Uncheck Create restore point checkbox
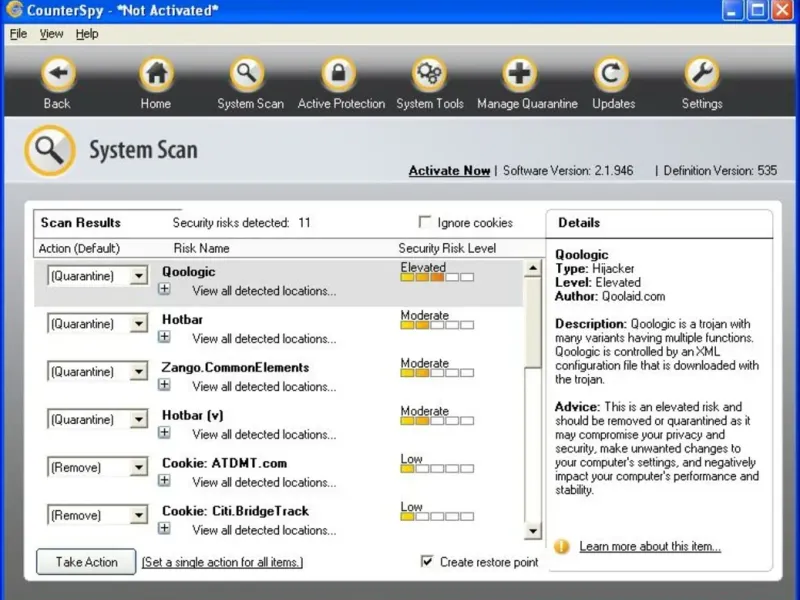Viewport: 800px width, 600px height. 427,561
